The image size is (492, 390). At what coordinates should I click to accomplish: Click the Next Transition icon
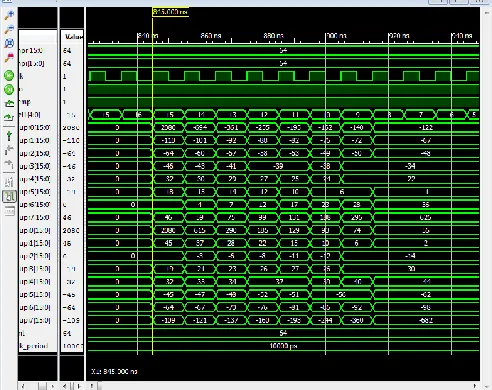coord(9,117)
